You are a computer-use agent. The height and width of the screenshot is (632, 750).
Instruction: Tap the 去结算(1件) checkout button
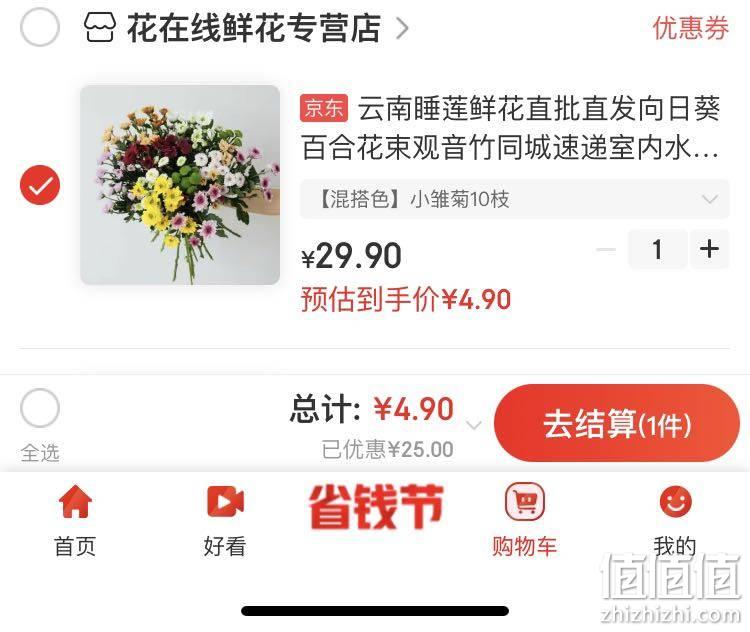click(617, 423)
